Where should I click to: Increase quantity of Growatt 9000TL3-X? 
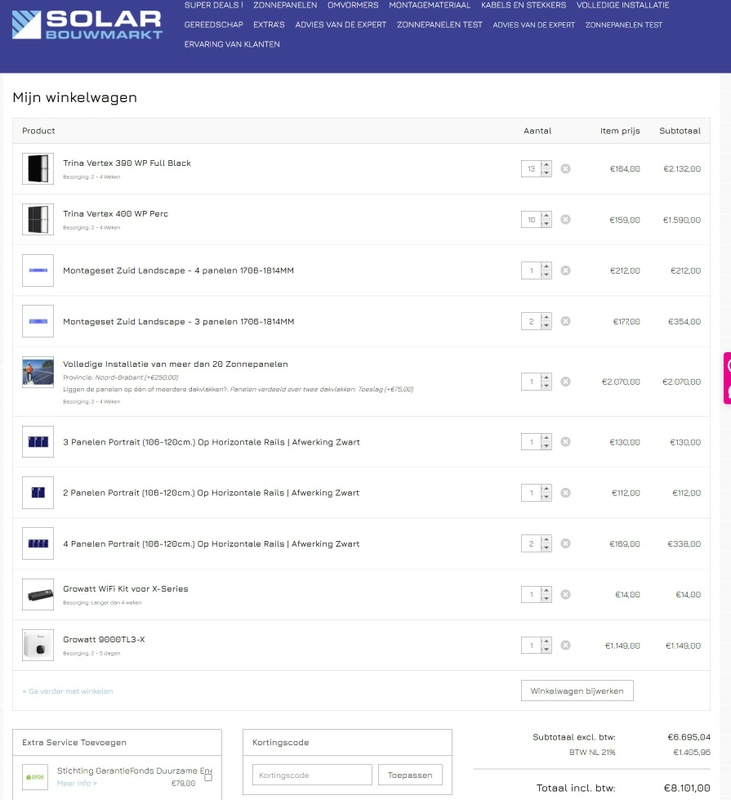pos(546,642)
